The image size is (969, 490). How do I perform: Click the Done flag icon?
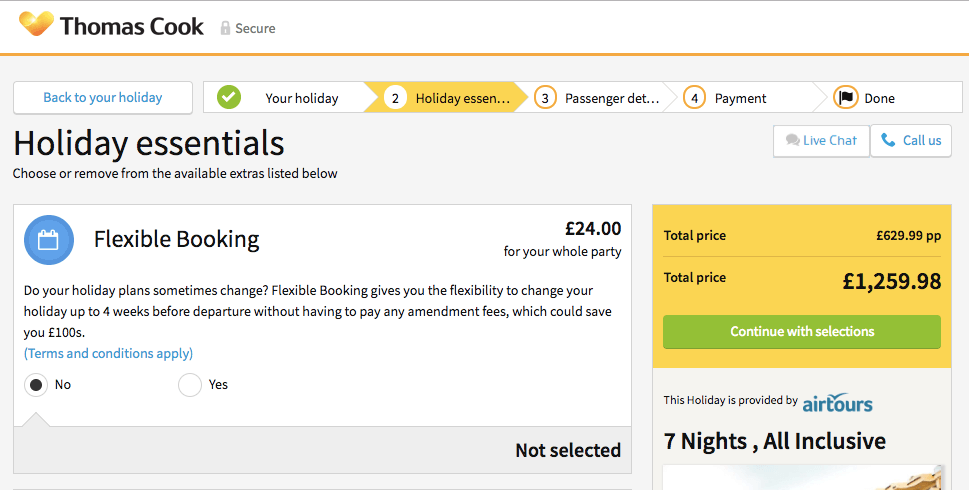tap(846, 98)
